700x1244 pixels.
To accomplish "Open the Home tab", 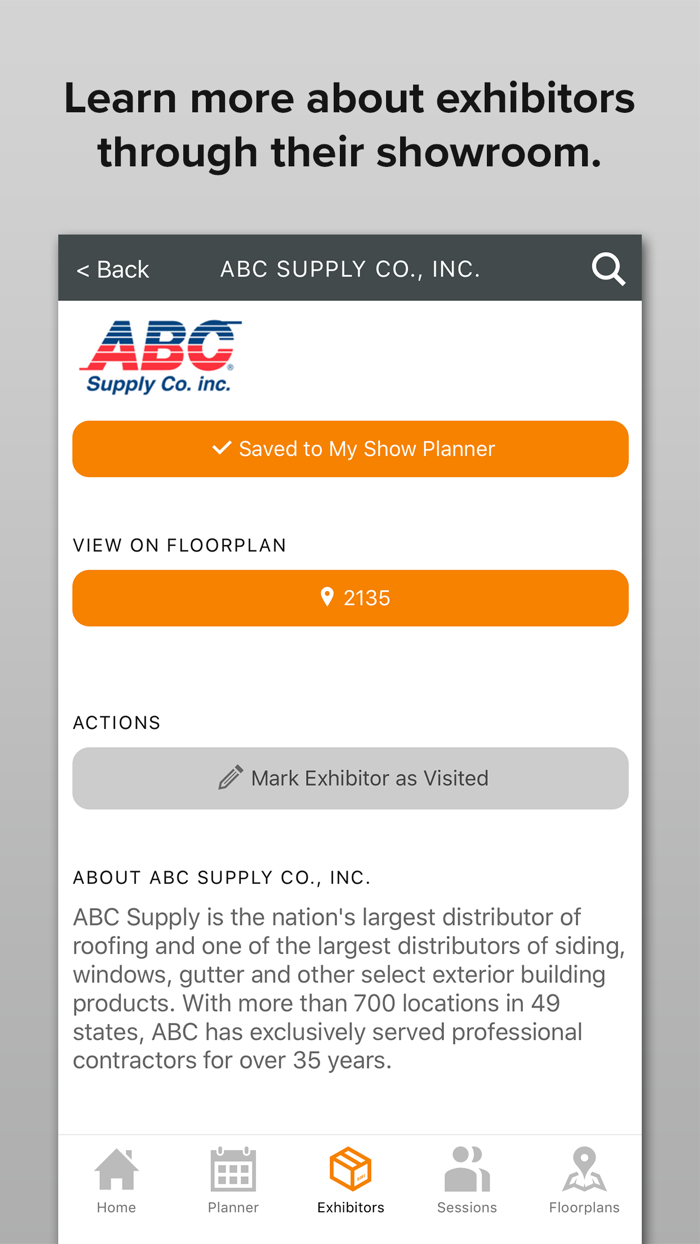I will (116, 1180).
